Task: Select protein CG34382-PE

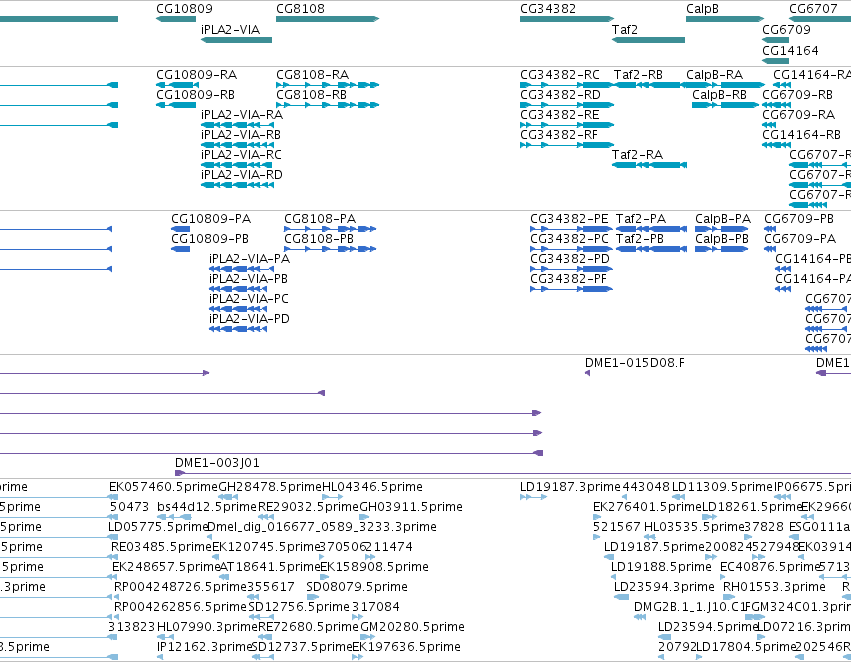Action: [571, 230]
